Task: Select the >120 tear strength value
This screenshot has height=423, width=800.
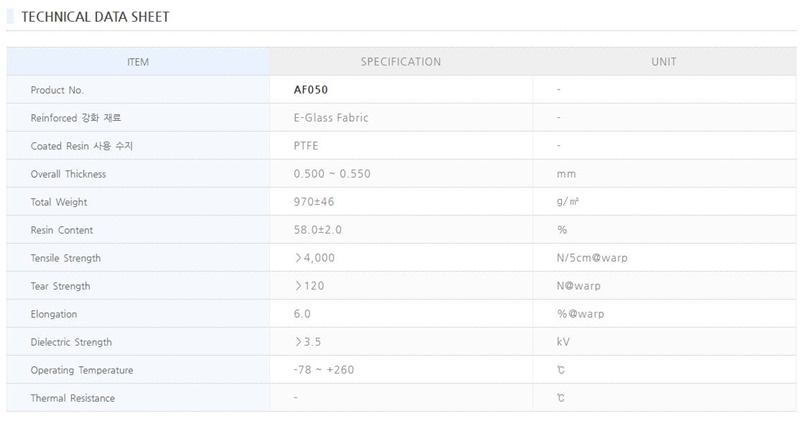Action: pyautogui.click(x=310, y=286)
